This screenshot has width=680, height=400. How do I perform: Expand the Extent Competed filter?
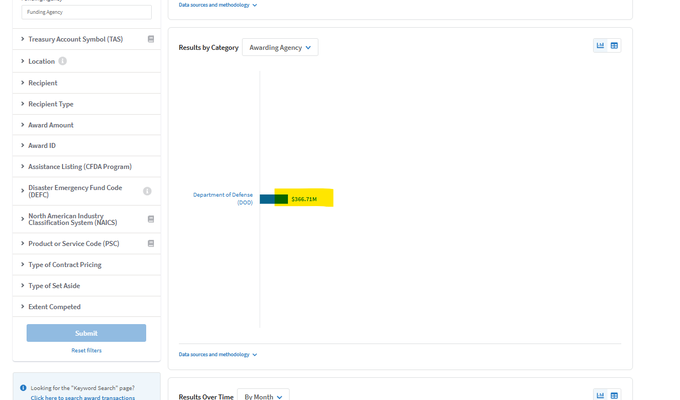pyautogui.click(x=54, y=307)
